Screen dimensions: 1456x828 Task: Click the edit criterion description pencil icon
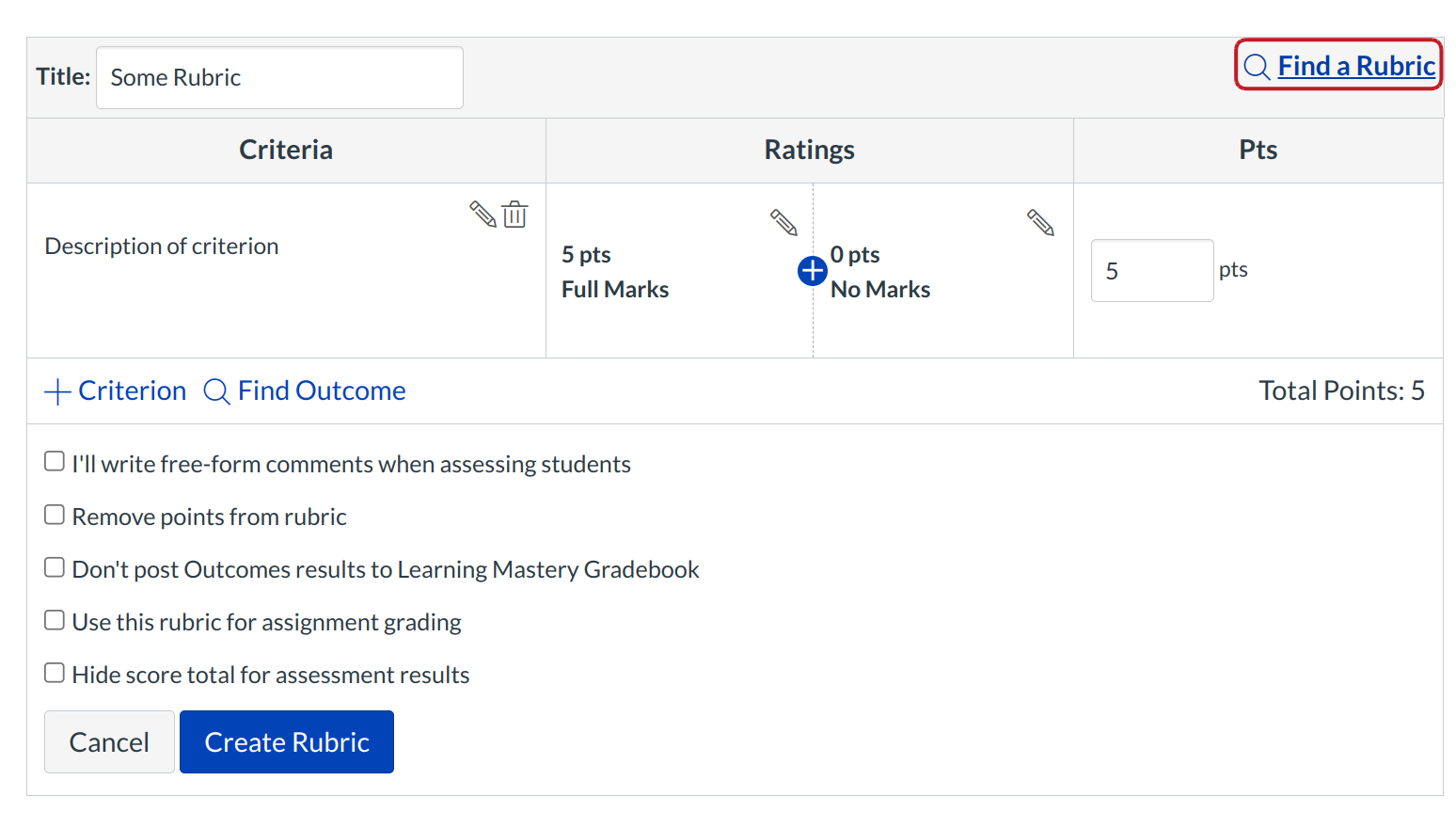click(x=483, y=215)
